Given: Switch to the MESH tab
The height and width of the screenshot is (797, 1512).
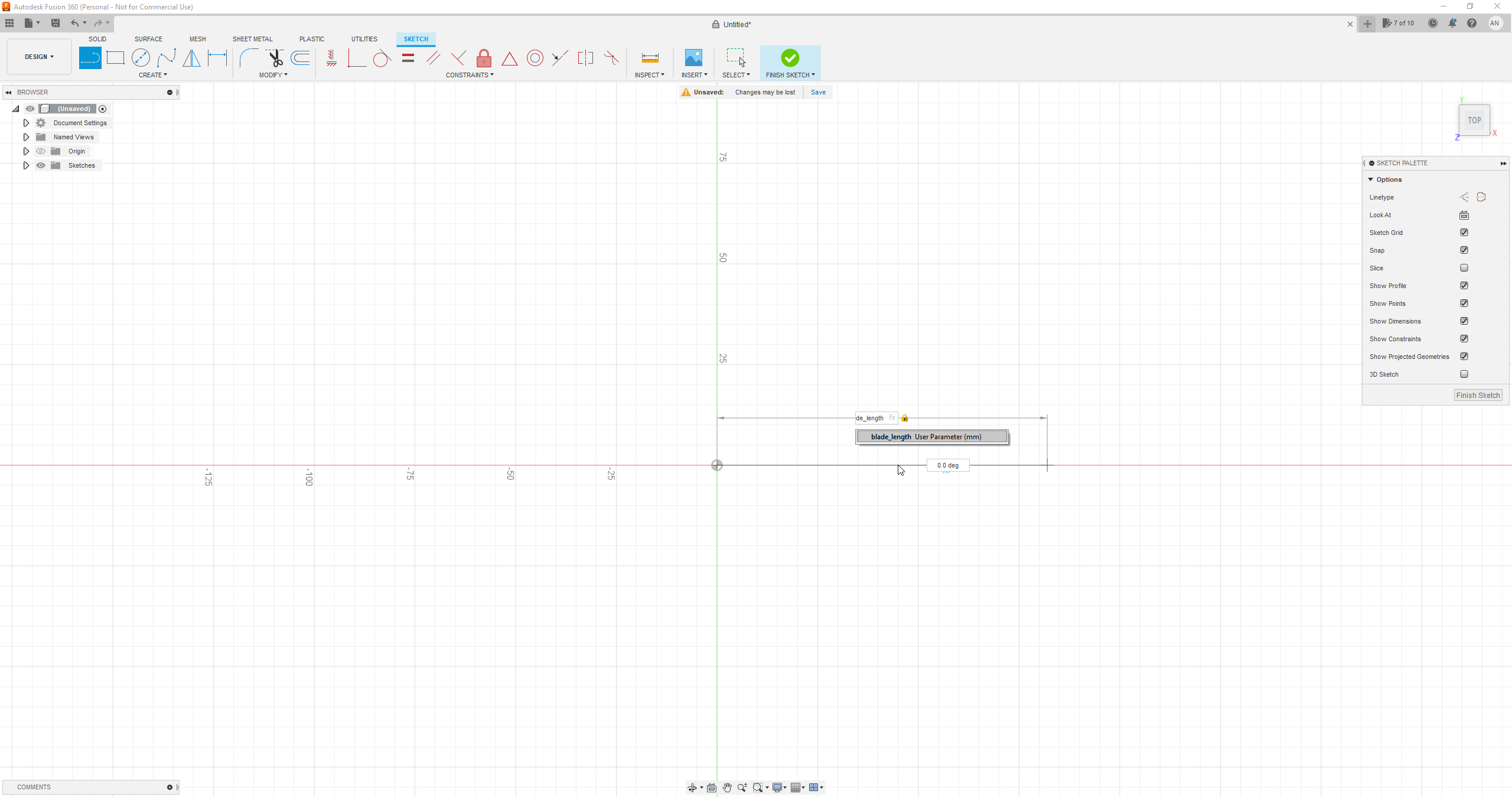Looking at the screenshot, I should pos(198,39).
